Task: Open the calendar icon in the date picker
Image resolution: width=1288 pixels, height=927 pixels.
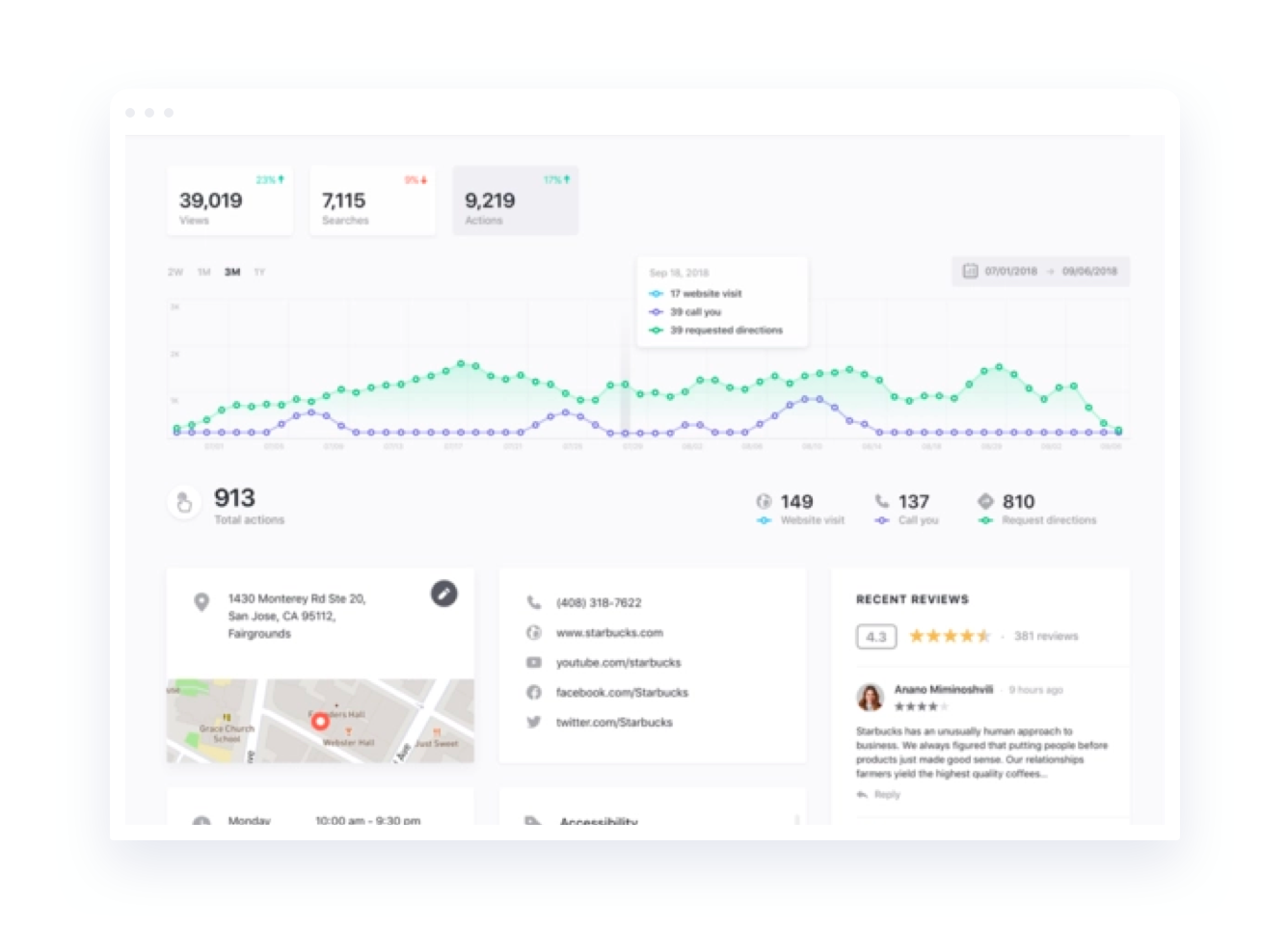Action: 970,271
